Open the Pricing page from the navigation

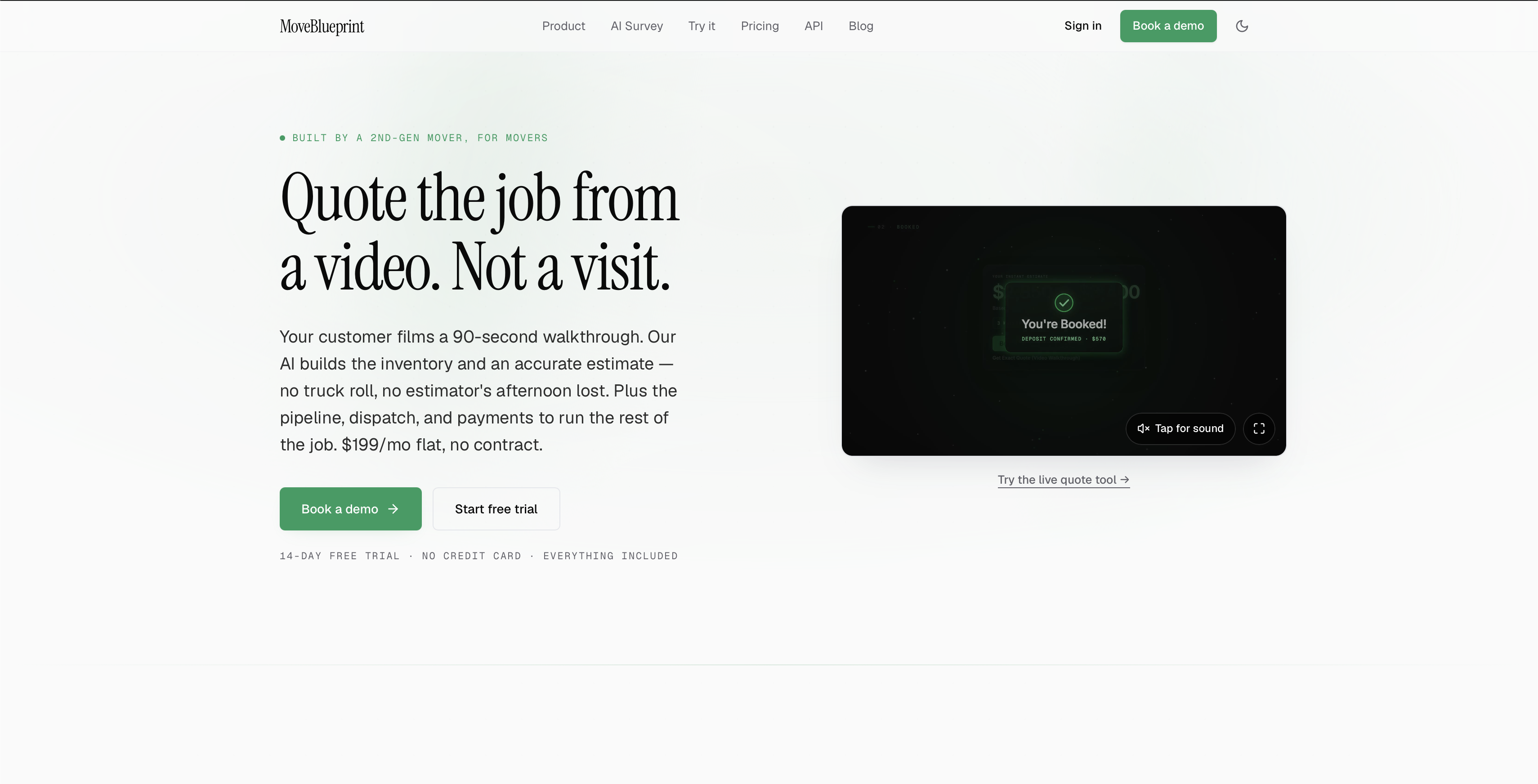click(x=760, y=26)
